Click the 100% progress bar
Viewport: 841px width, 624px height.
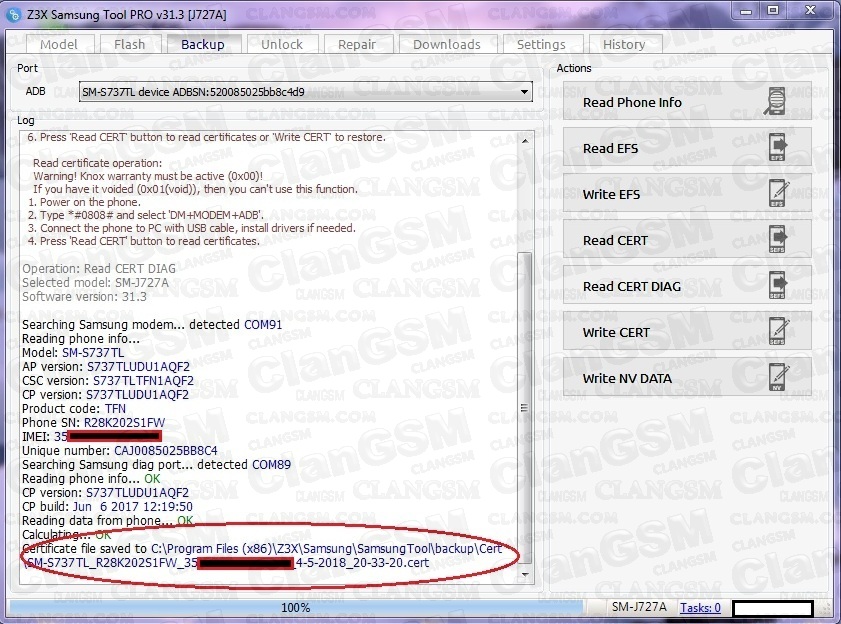point(296,607)
